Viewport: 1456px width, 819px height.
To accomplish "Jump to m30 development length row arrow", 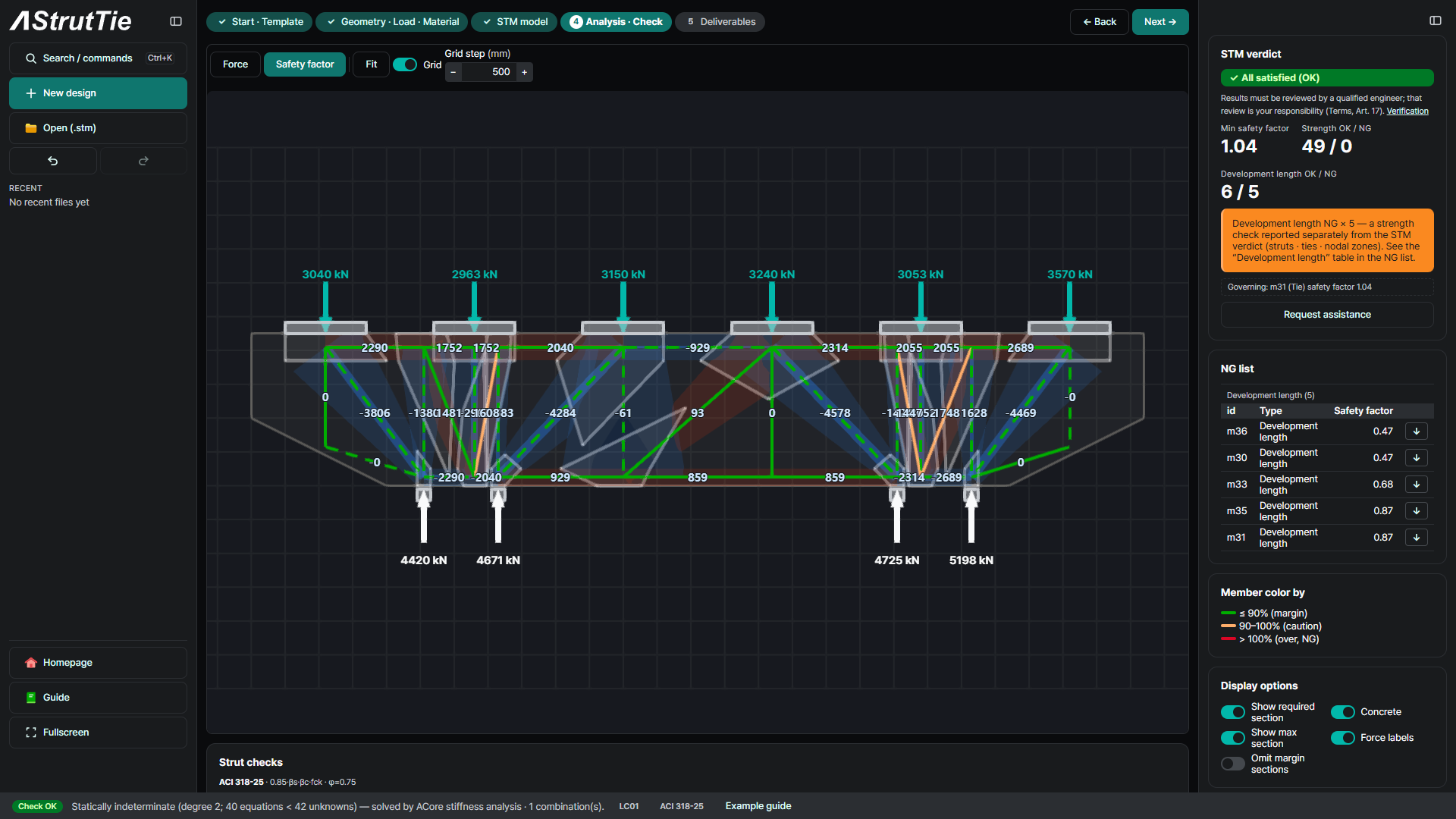I will coord(1417,458).
